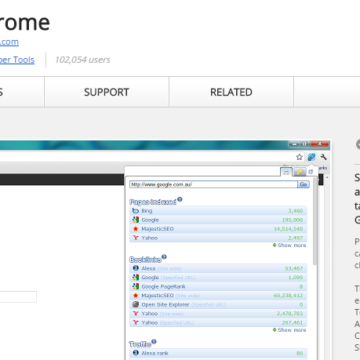Click help icon beside Backlinks heading

coord(164,257)
